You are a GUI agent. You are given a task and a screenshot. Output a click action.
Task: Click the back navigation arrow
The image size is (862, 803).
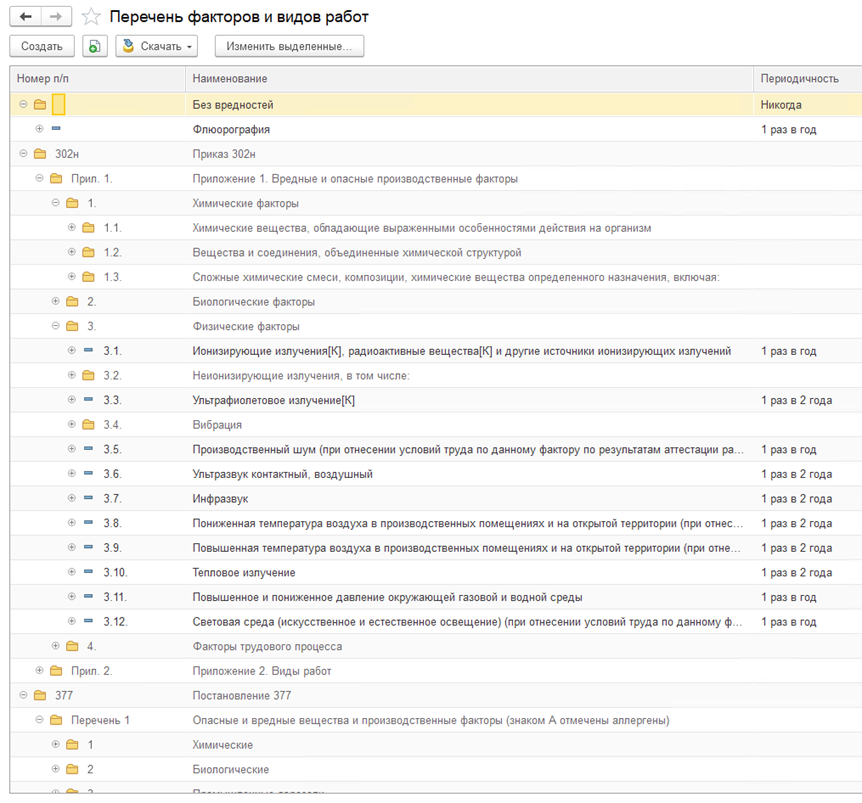25,16
